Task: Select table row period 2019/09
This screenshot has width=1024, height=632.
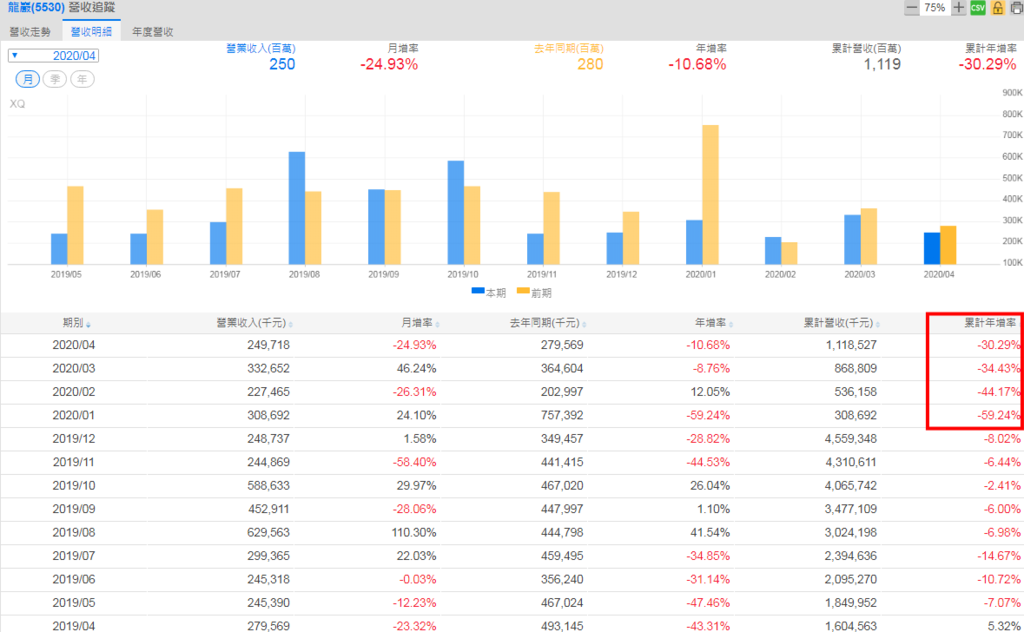Action: coord(74,509)
